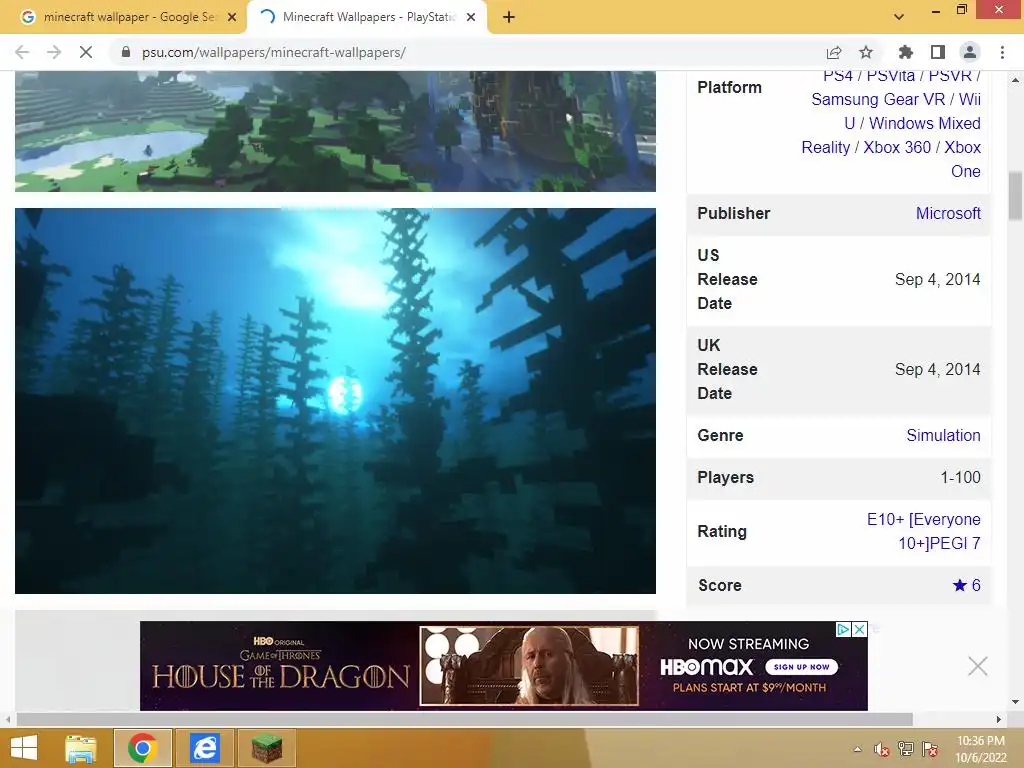The height and width of the screenshot is (768, 1024).
Task: Click scroll right arrow on horizontal scrollbar
Action: click(999, 719)
